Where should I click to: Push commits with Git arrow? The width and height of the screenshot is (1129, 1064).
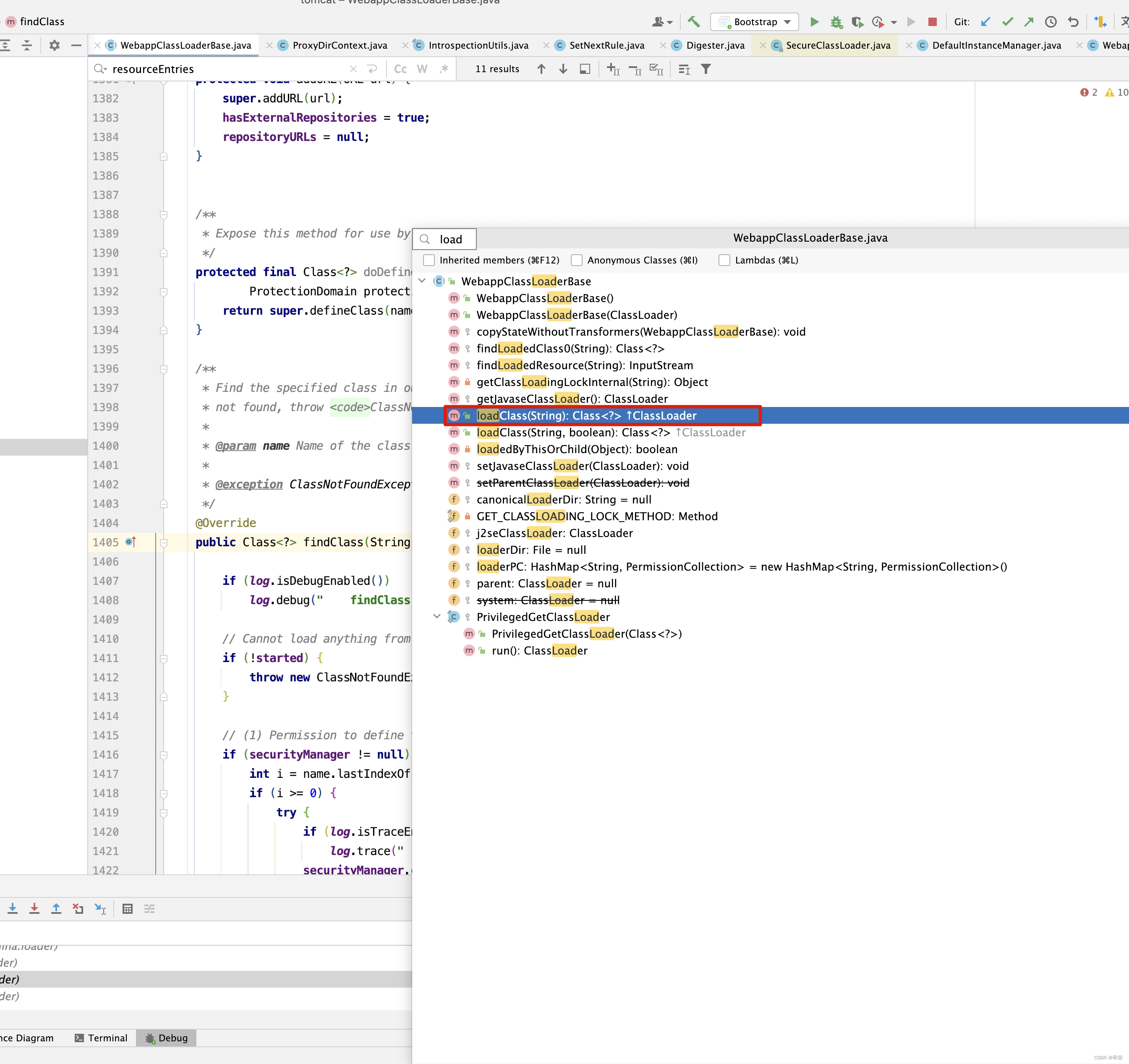point(1029,22)
